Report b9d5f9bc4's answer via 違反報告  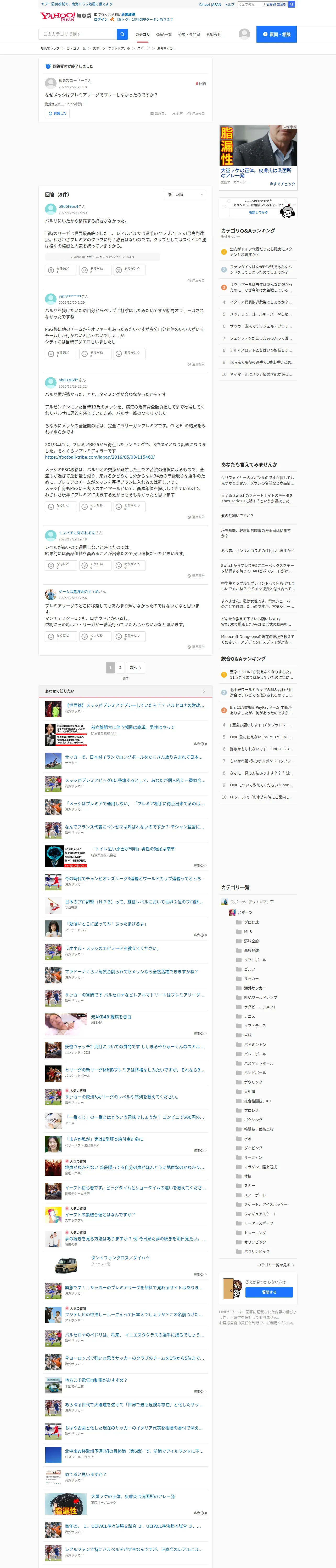tap(196, 281)
